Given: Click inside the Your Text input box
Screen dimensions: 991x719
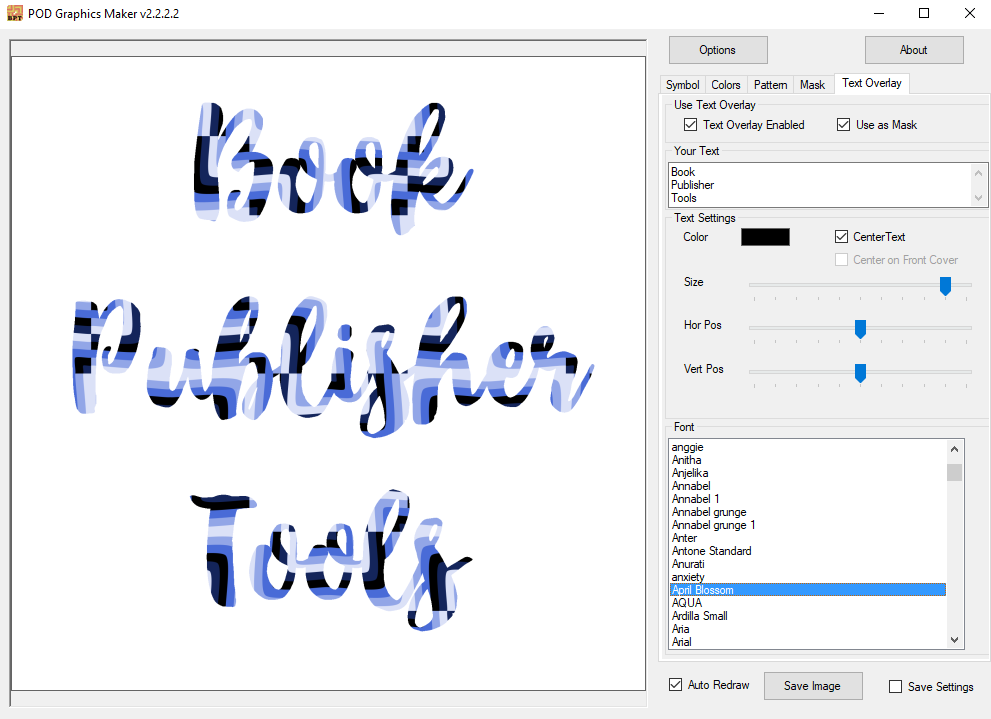Looking at the screenshot, I should click(820, 185).
